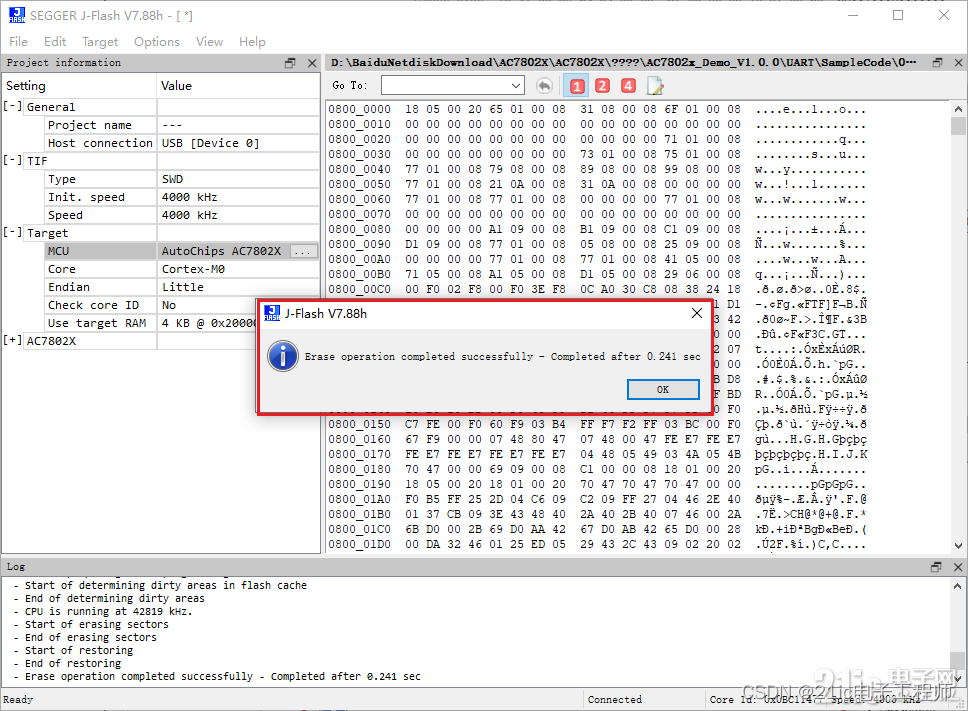Close the hex data file window
The image size is (968, 711).
coord(959,62)
